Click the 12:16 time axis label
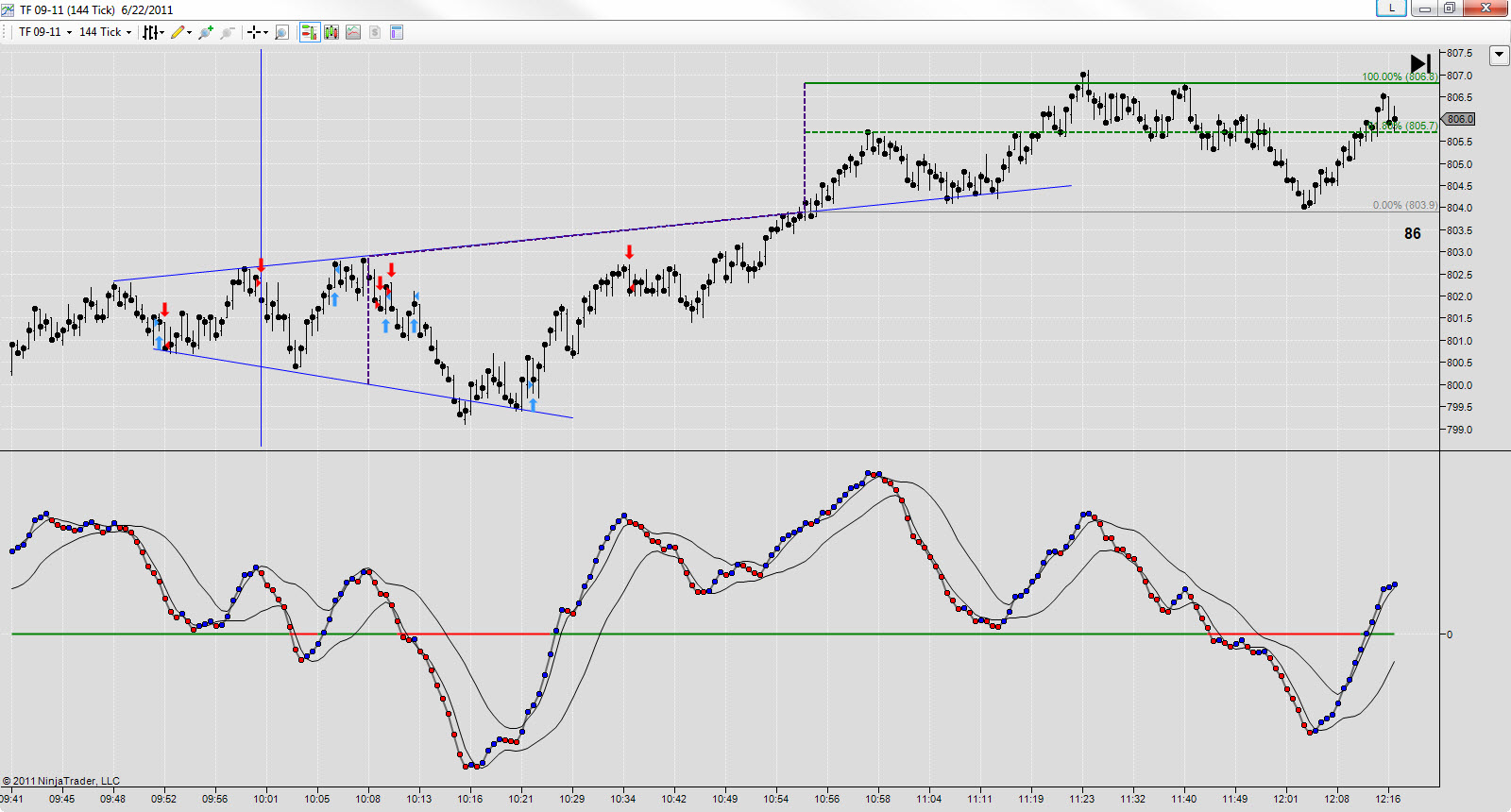The height and width of the screenshot is (812, 1511). tap(1387, 799)
